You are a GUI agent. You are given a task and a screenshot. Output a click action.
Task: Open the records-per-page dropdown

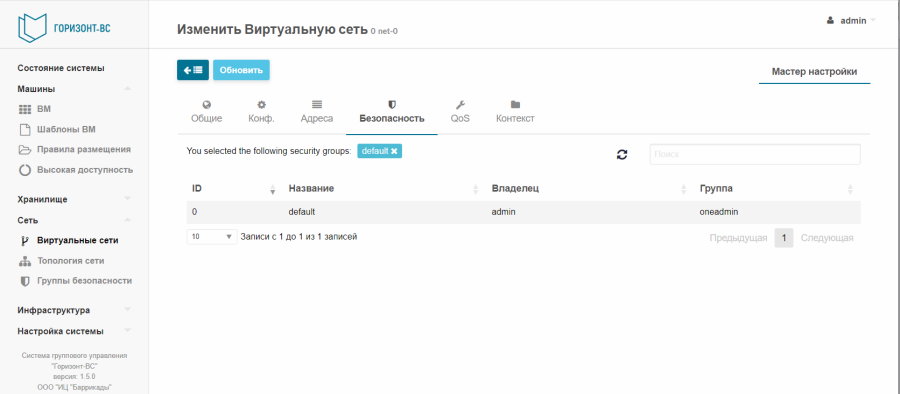pos(212,237)
